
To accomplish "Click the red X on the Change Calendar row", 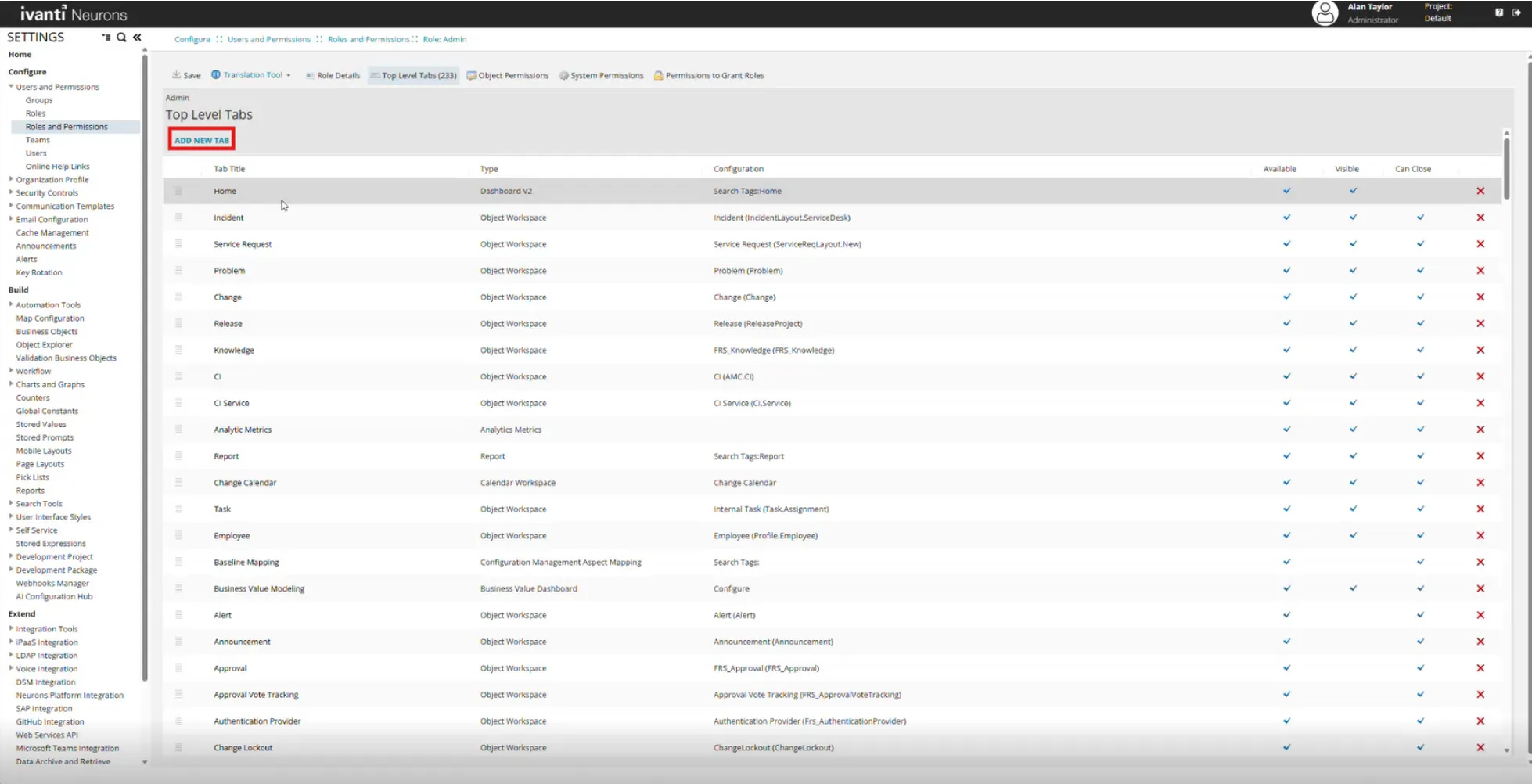I will tap(1480, 483).
